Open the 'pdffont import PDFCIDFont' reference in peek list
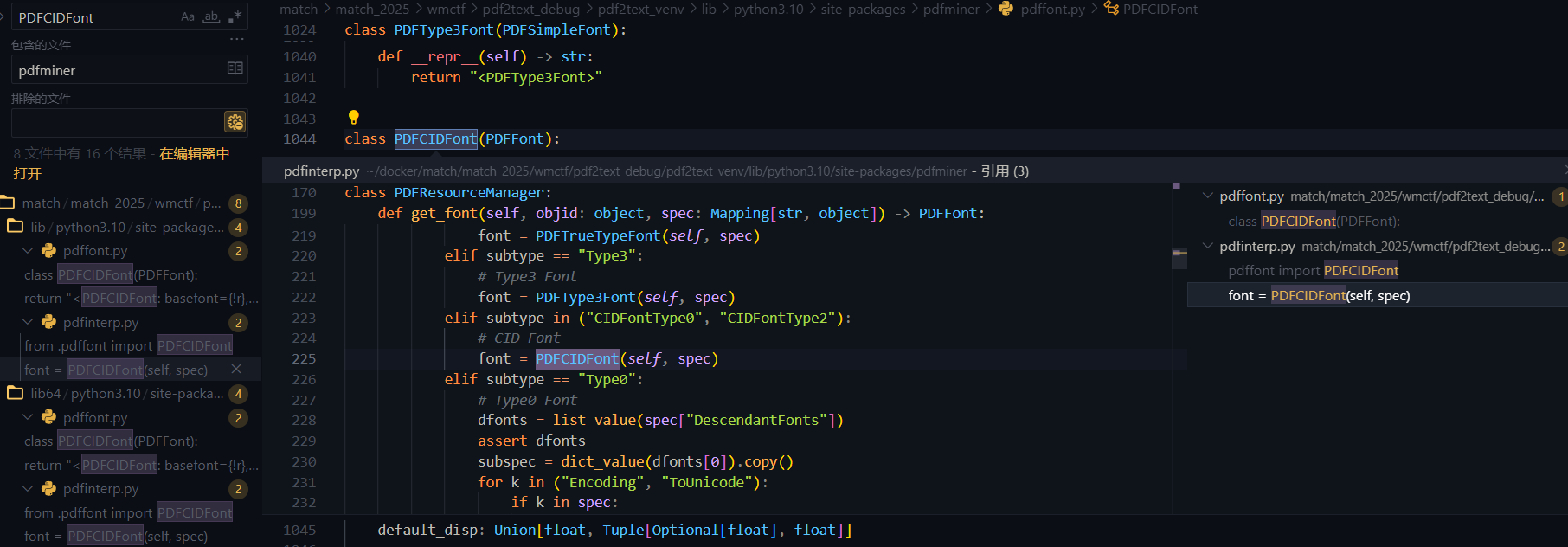The height and width of the screenshot is (547, 1568). (1313, 271)
